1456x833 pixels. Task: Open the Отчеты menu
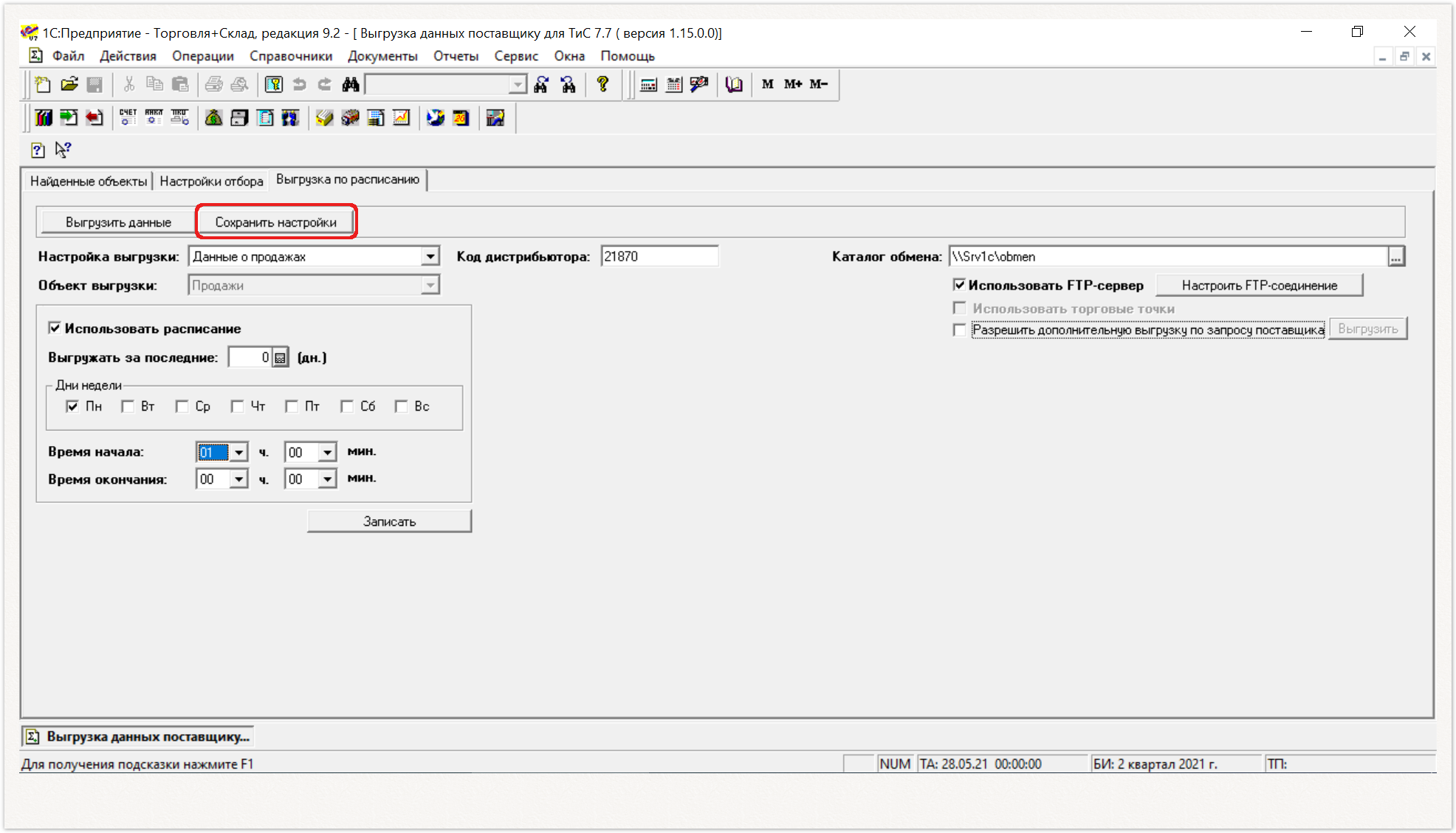point(456,56)
